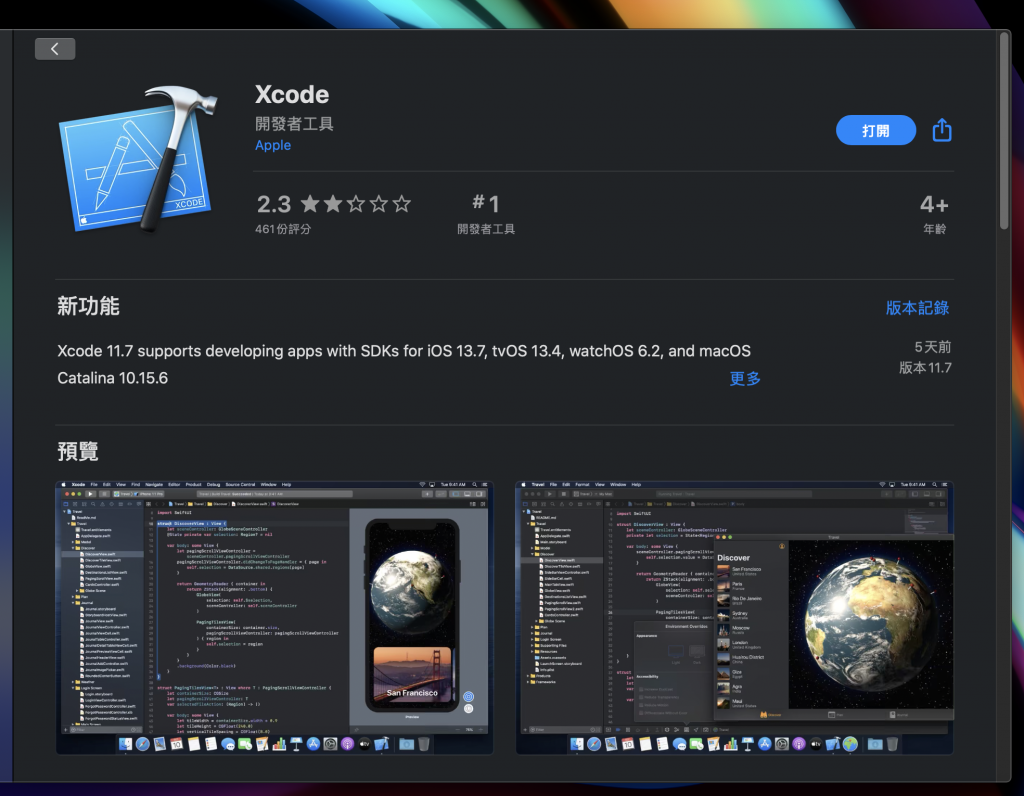Click the 461份評分 ratings count
Viewport: 1024px width, 796px height.
[x=283, y=229]
